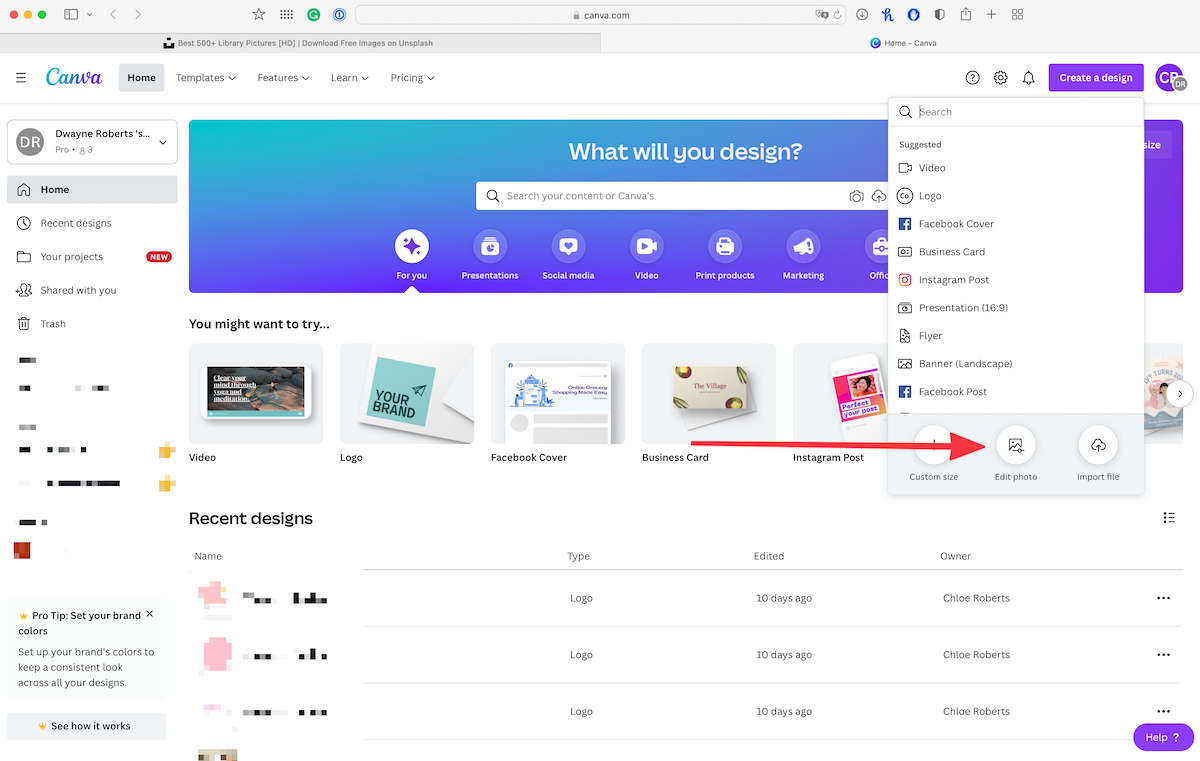Open more options for first Logo row
Viewport: 1200px width, 761px height.
(x=1163, y=598)
